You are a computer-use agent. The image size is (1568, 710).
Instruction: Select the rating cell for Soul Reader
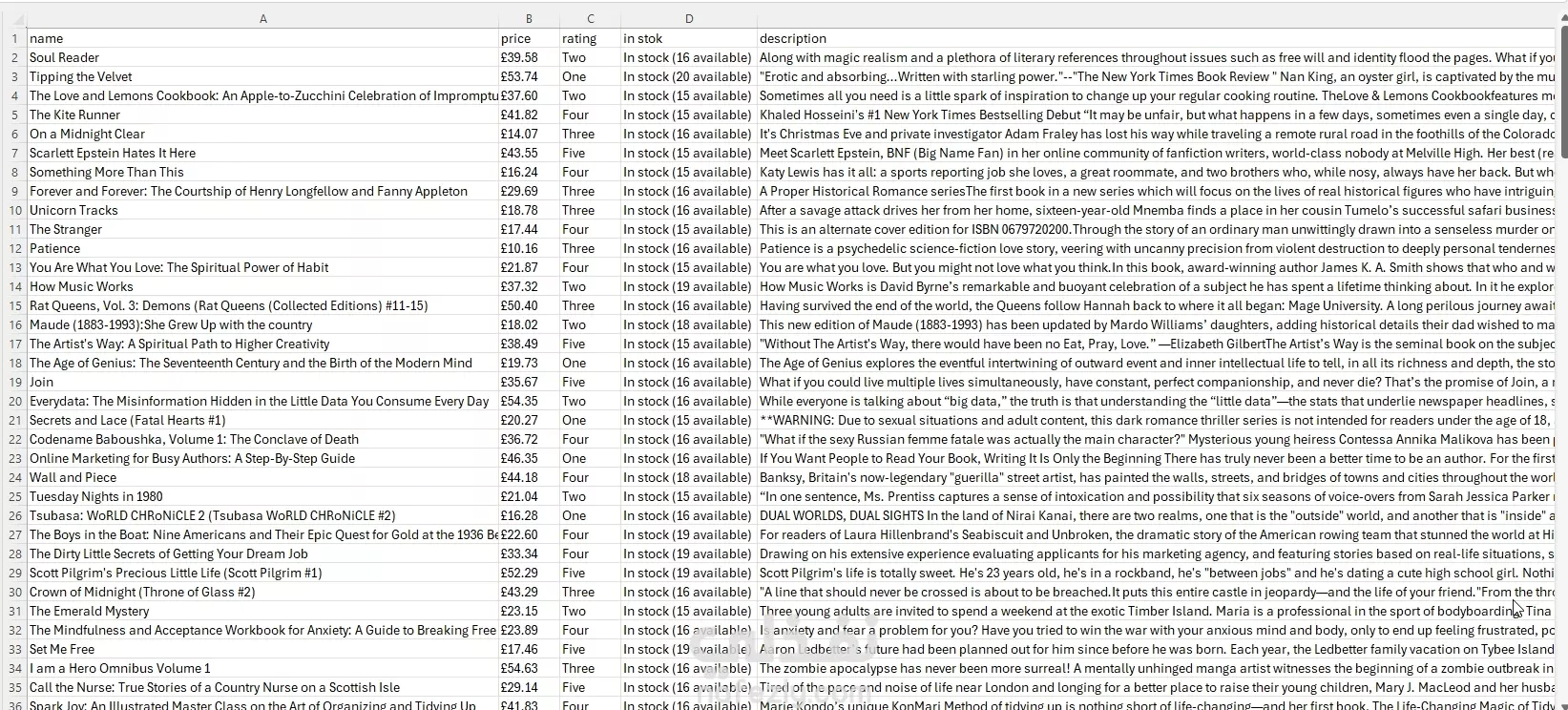pos(590,57)
